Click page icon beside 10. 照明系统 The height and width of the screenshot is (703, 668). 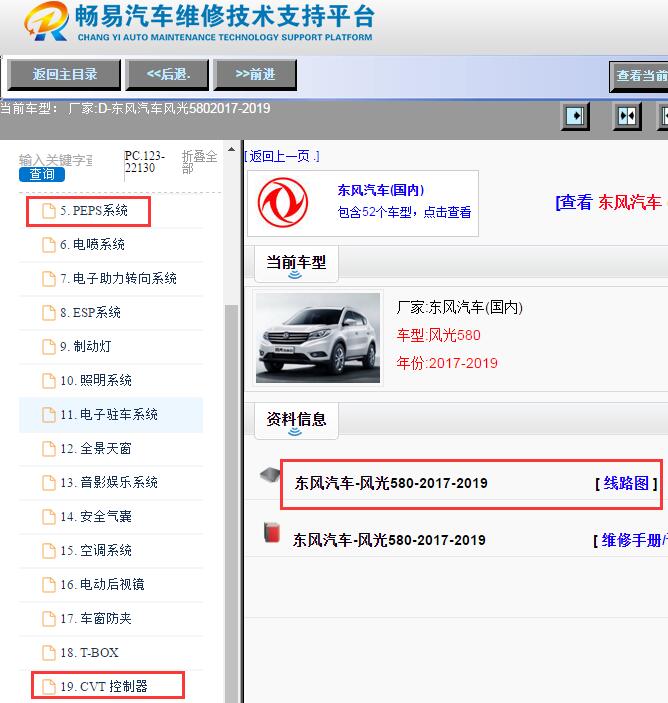coord(48,381)
